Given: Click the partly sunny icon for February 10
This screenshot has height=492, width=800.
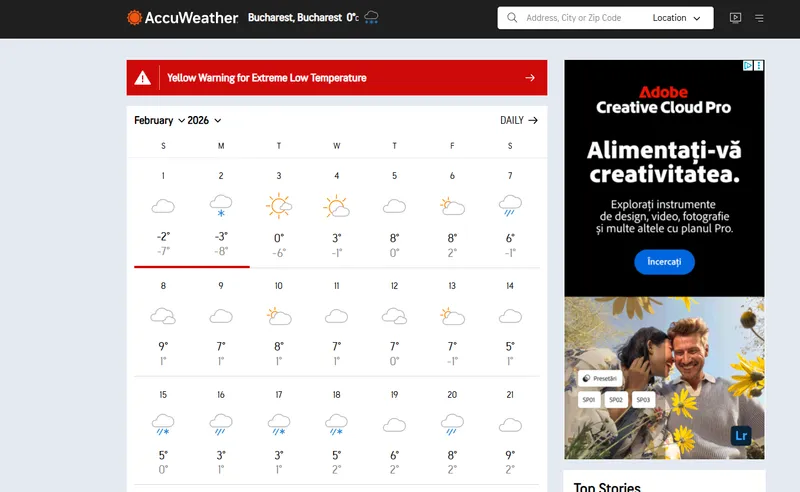Looking at the screenshot, I should tap(279, 316).
